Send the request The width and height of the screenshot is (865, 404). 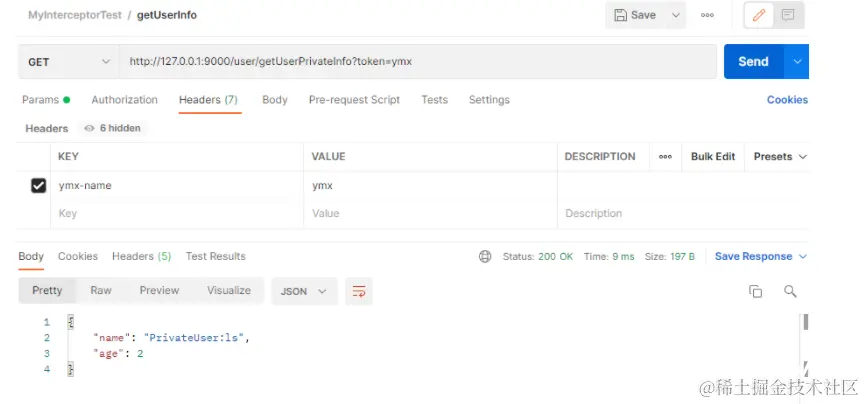point(754,62)
